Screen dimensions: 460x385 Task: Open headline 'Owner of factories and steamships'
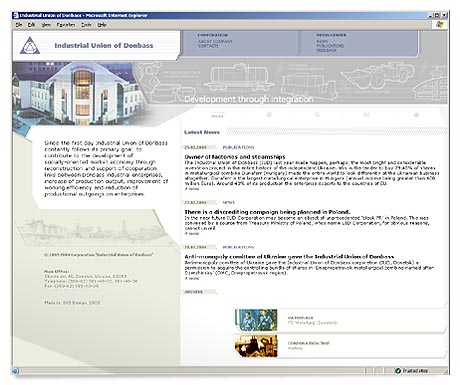pos(235,157)
